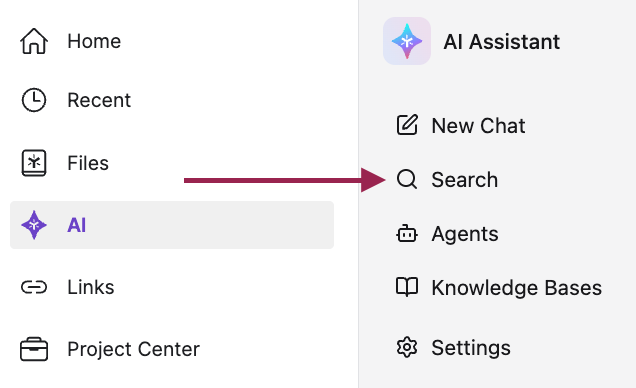Start a New Chat
This screenshot has height=388, width=636.
tap(478, 126)
